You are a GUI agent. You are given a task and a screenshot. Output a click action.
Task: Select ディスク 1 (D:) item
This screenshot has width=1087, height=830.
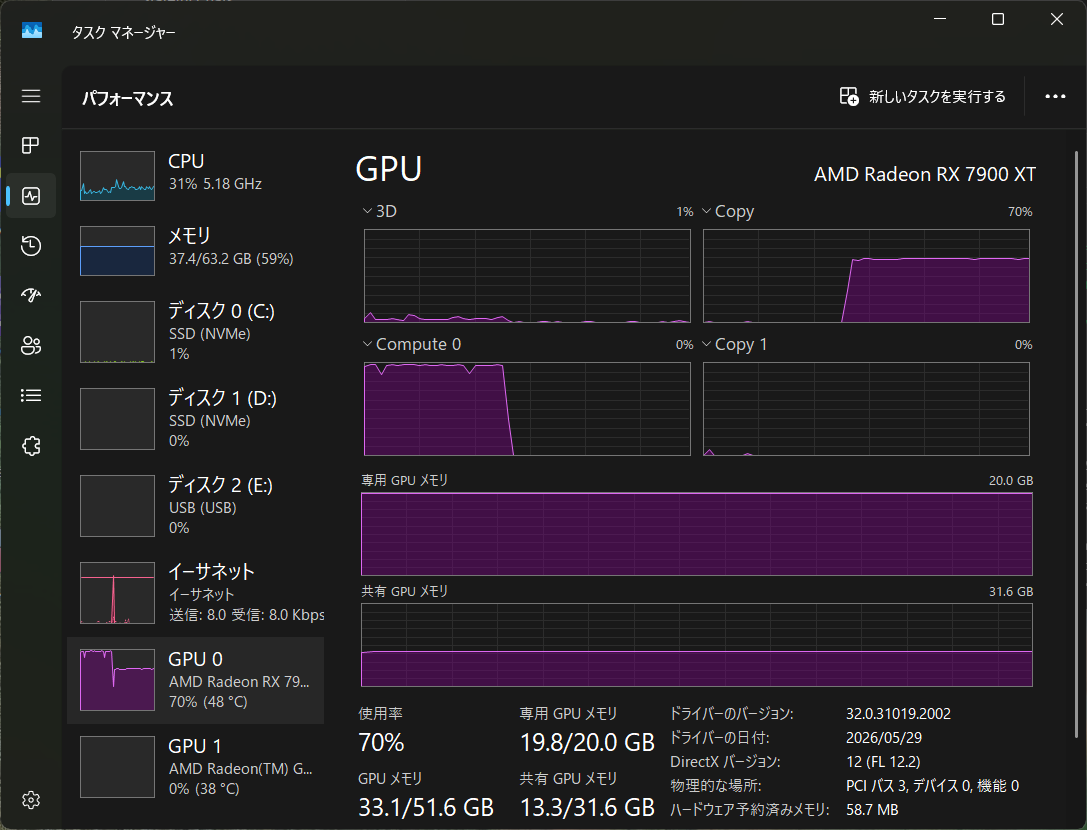pos(195,419)
